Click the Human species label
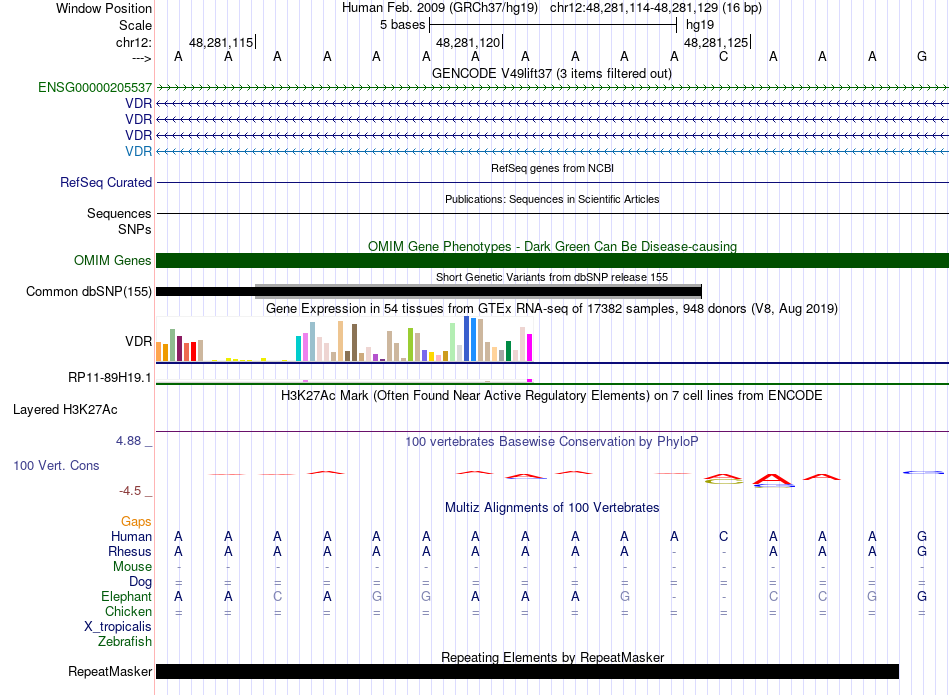Viewport: 950px width, 695px height. pos(131,536)
